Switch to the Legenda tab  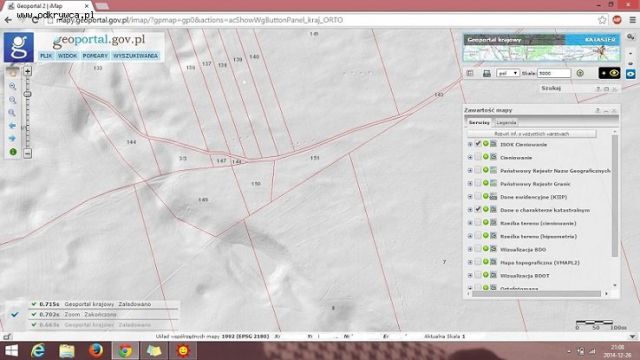506,122
